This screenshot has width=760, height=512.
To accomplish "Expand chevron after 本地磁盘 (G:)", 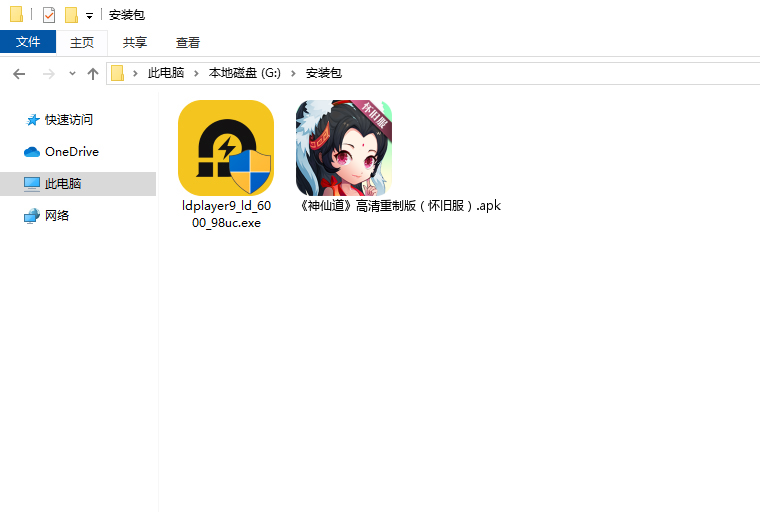I will point(293,73).
